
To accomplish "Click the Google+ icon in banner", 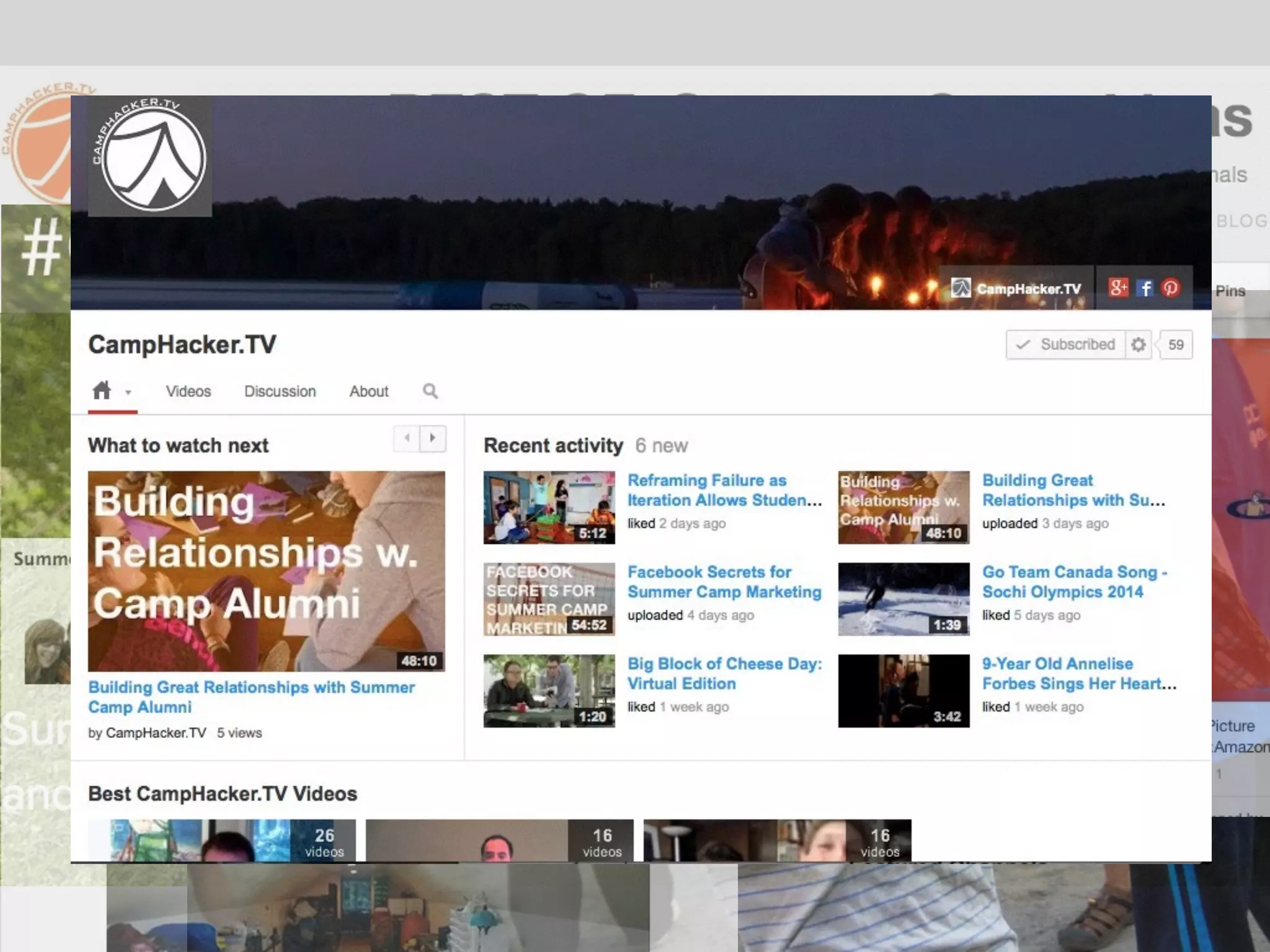I will 1119,288.
